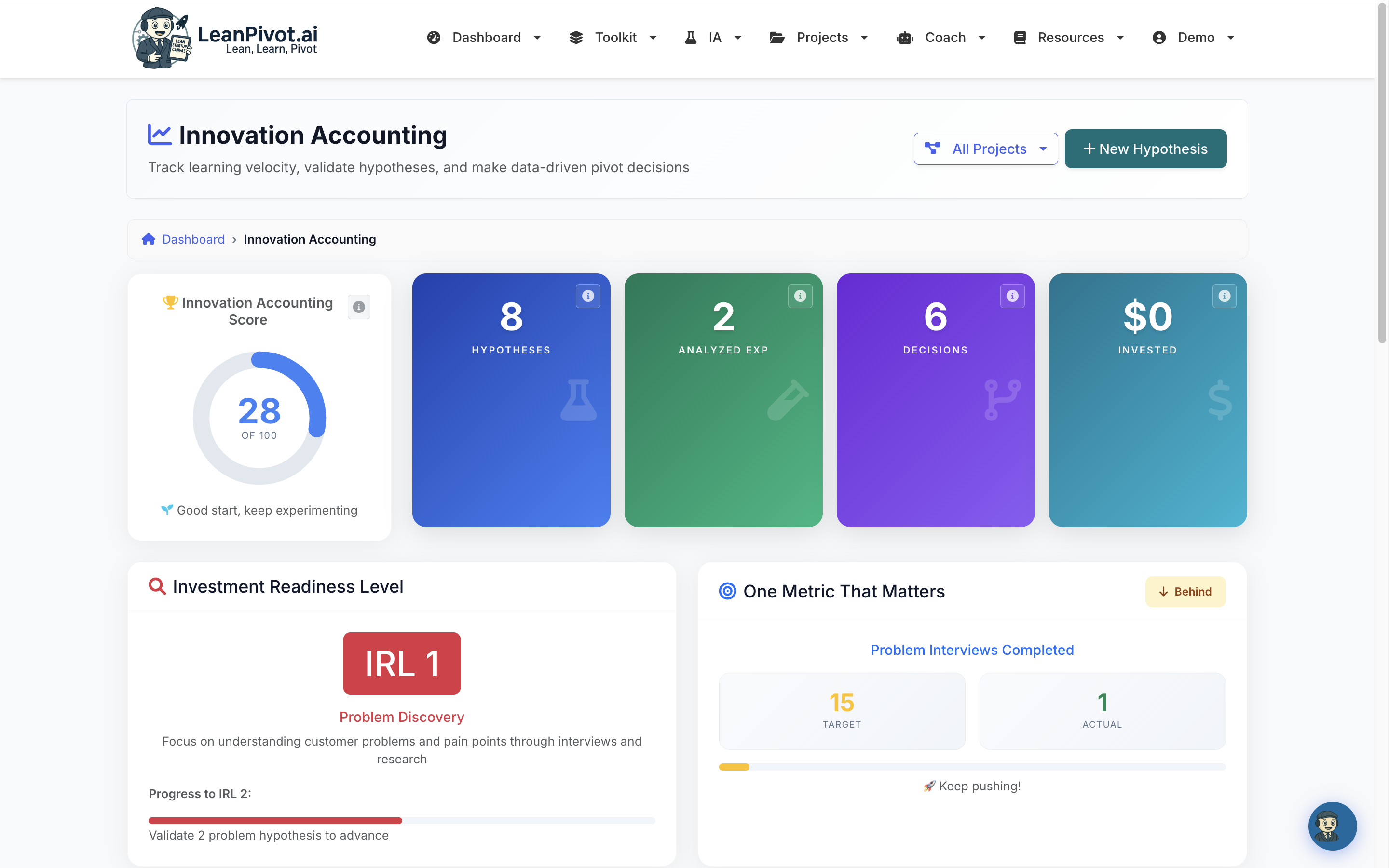
Task: View info on the $0 Invested card
Action: 1224,296
